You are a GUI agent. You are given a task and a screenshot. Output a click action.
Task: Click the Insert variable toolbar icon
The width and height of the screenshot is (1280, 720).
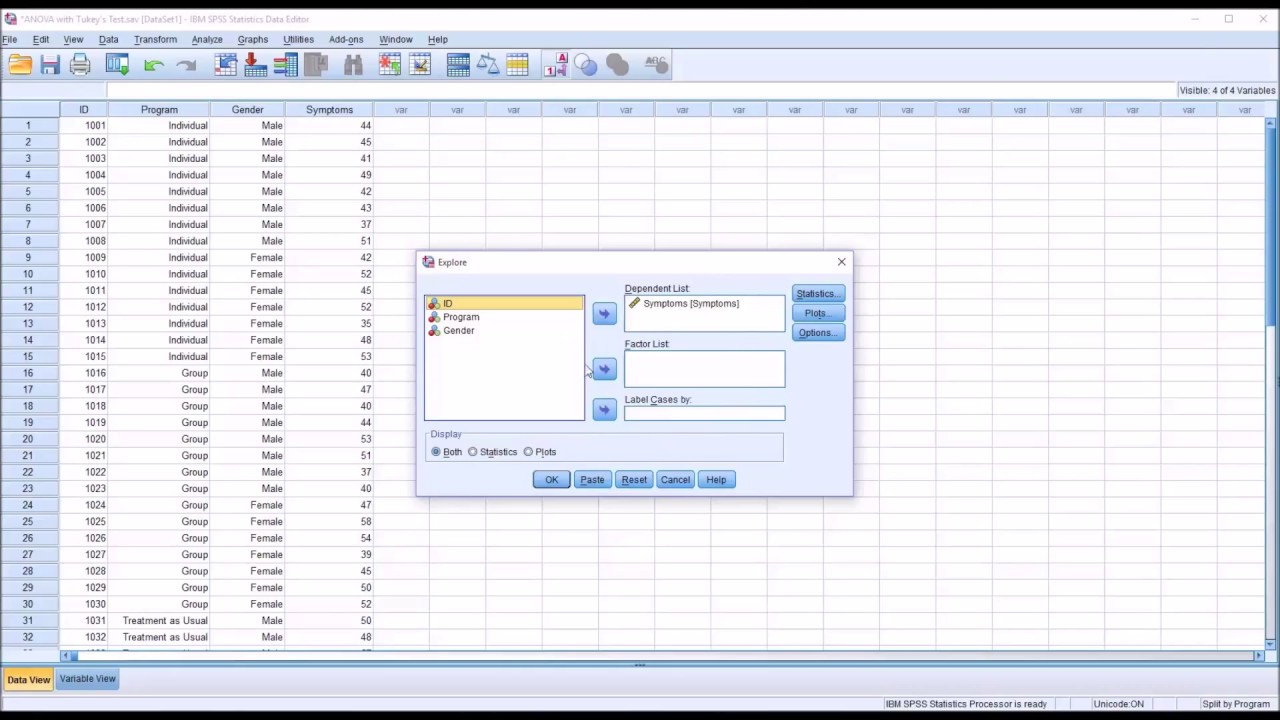(420, 65)
